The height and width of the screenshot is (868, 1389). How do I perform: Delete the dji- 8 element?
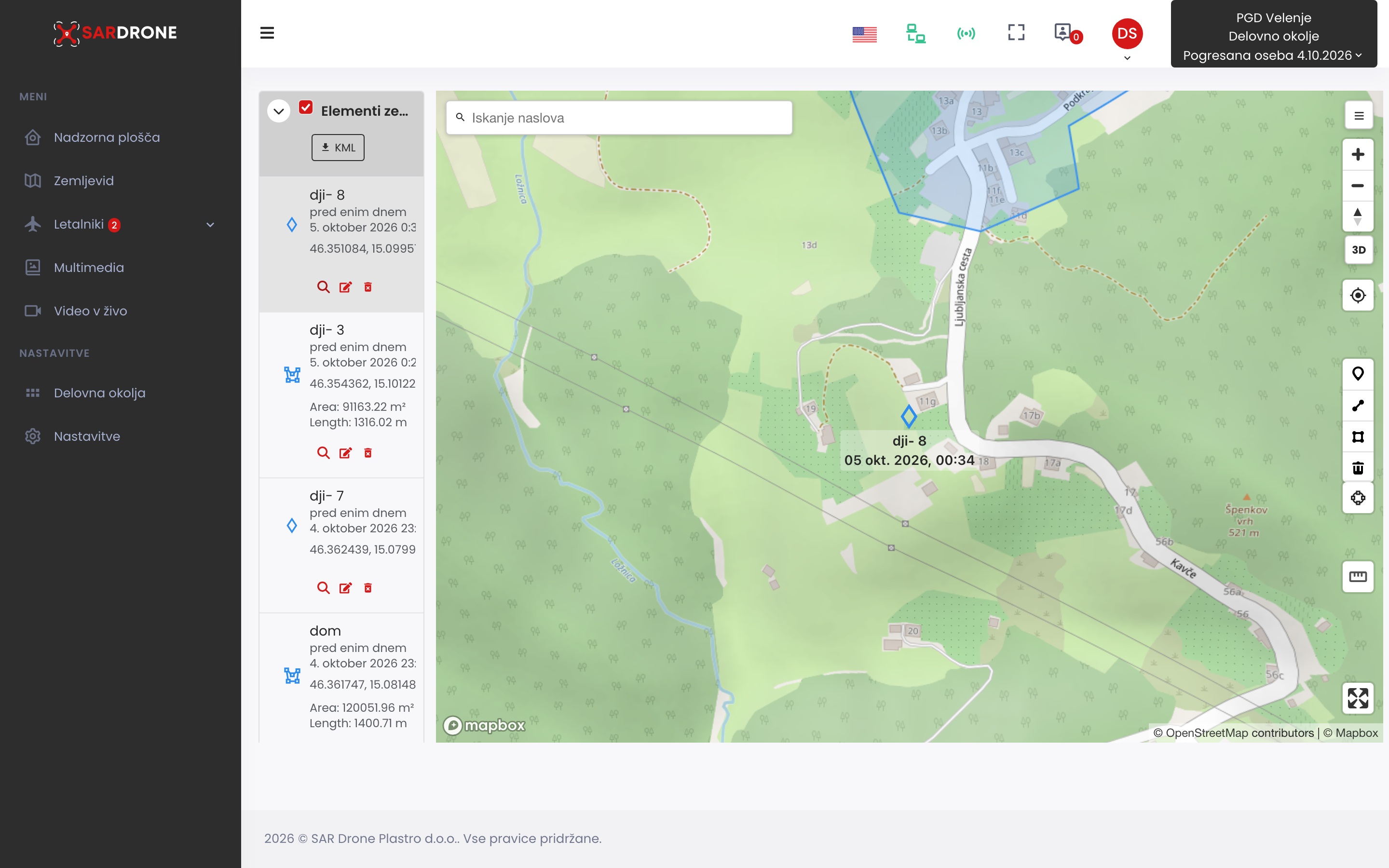368,287
